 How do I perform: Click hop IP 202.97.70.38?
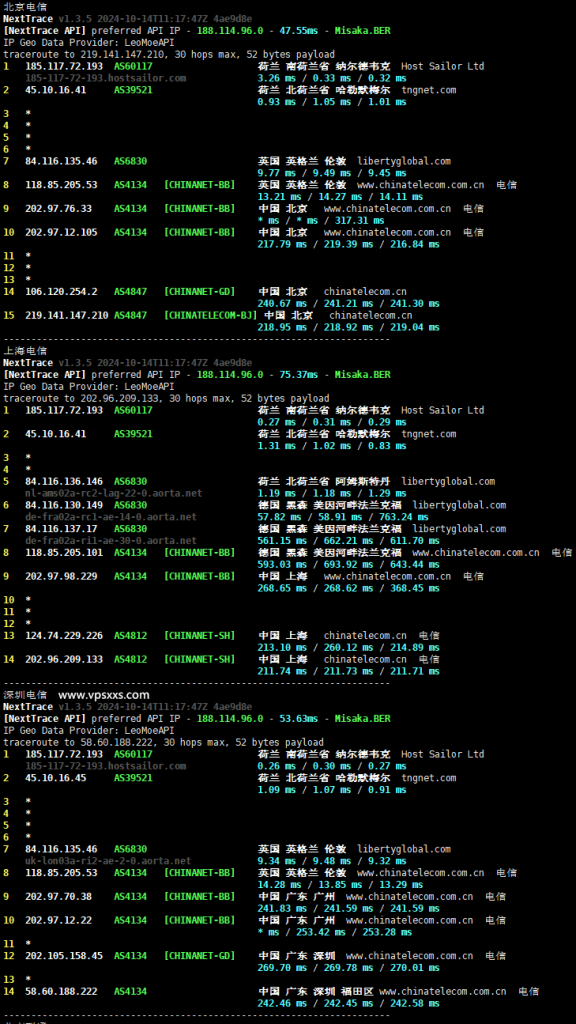(59, 897)
